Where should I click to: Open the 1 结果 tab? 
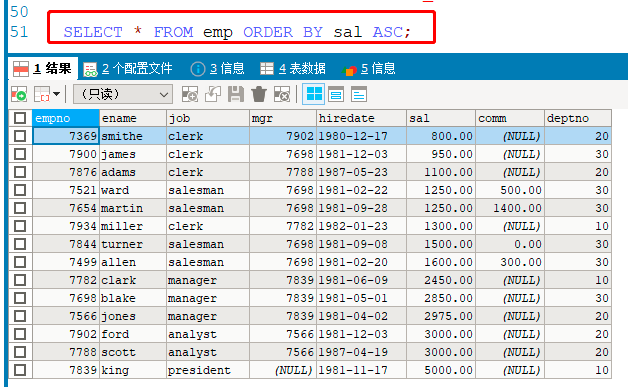point(42,69)
